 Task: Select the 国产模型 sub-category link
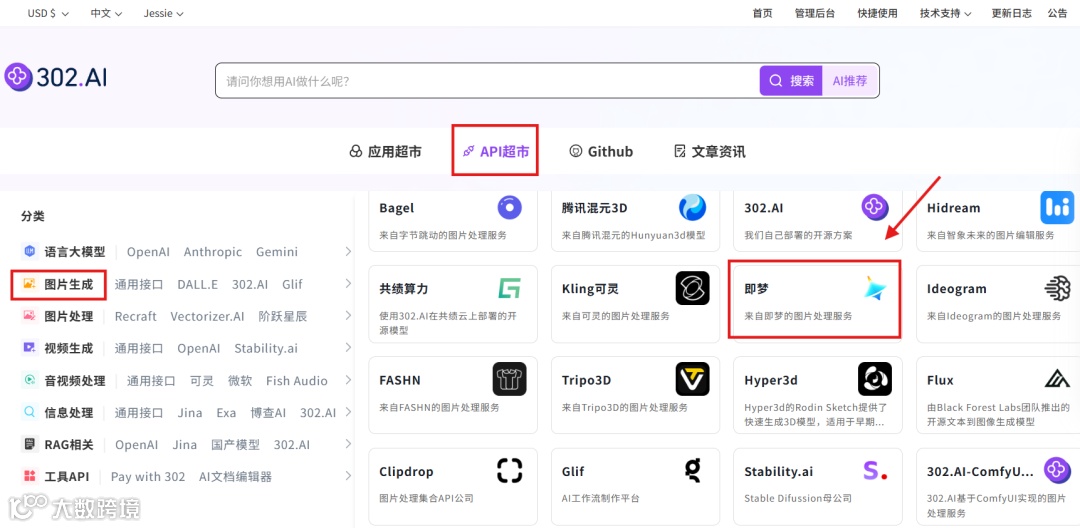(236, 445)
